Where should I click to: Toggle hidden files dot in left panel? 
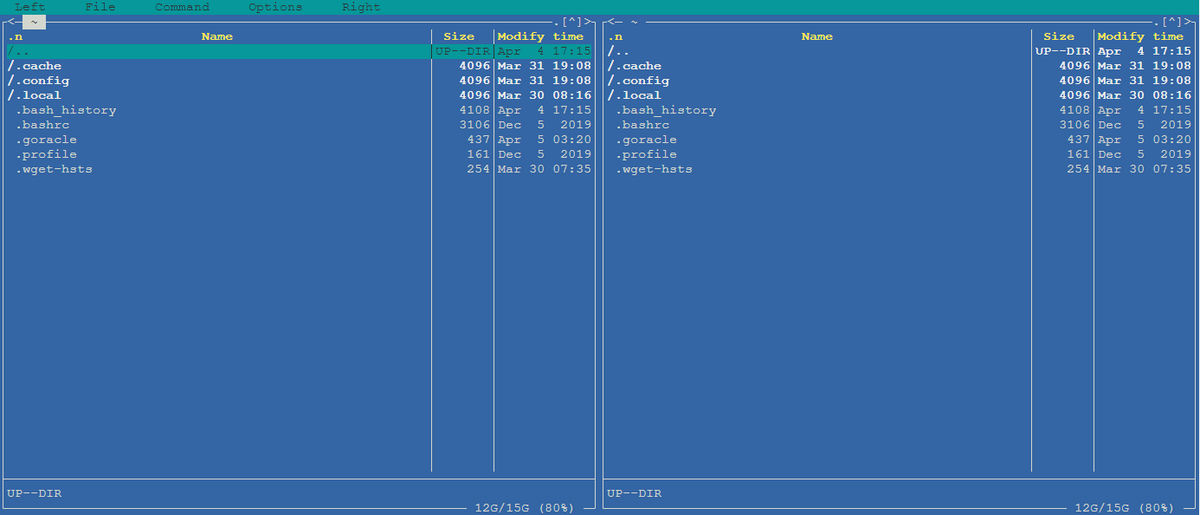pyautogui.click(x=555, y=22)
